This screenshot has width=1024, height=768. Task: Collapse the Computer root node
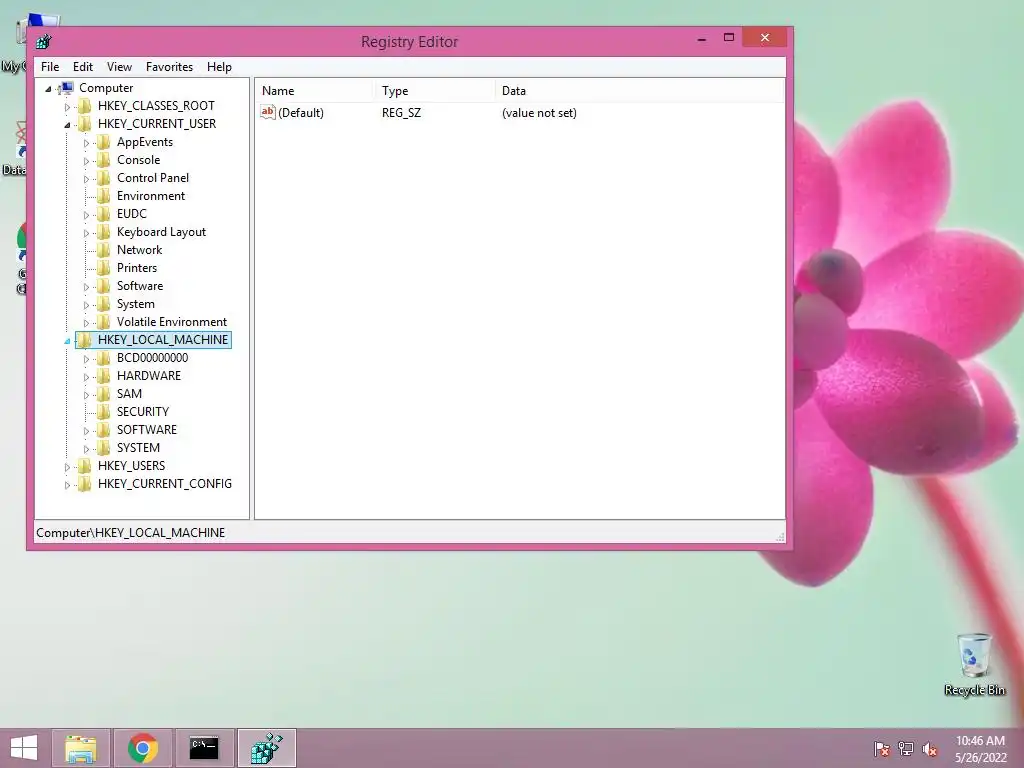[x=48, y=88]
